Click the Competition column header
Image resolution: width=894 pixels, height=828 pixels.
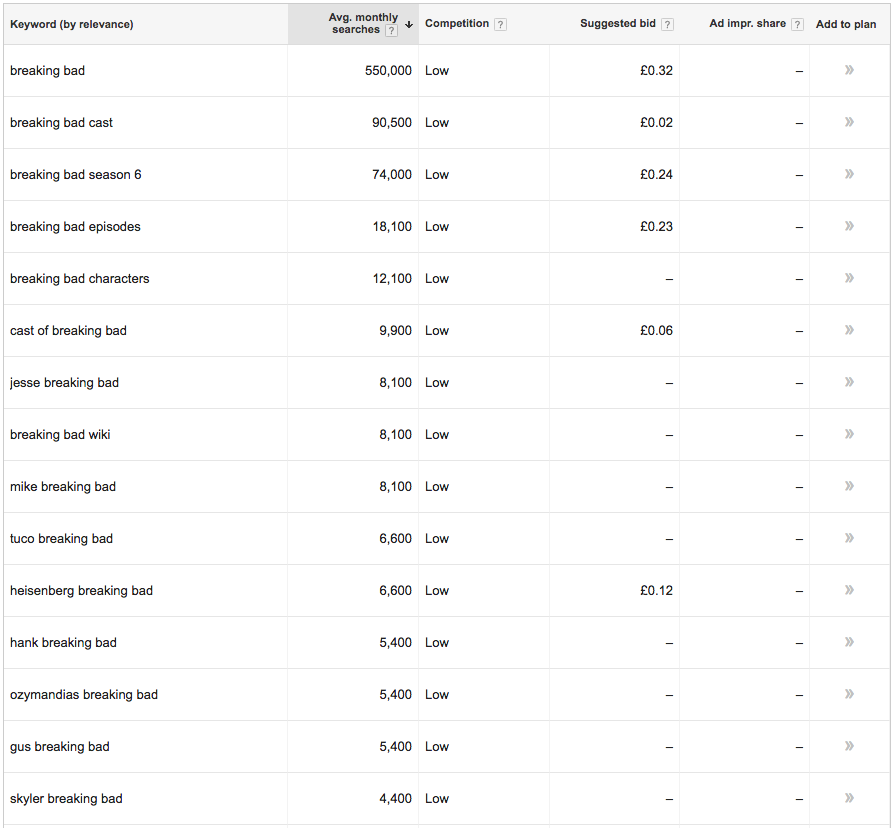point(457,24)
